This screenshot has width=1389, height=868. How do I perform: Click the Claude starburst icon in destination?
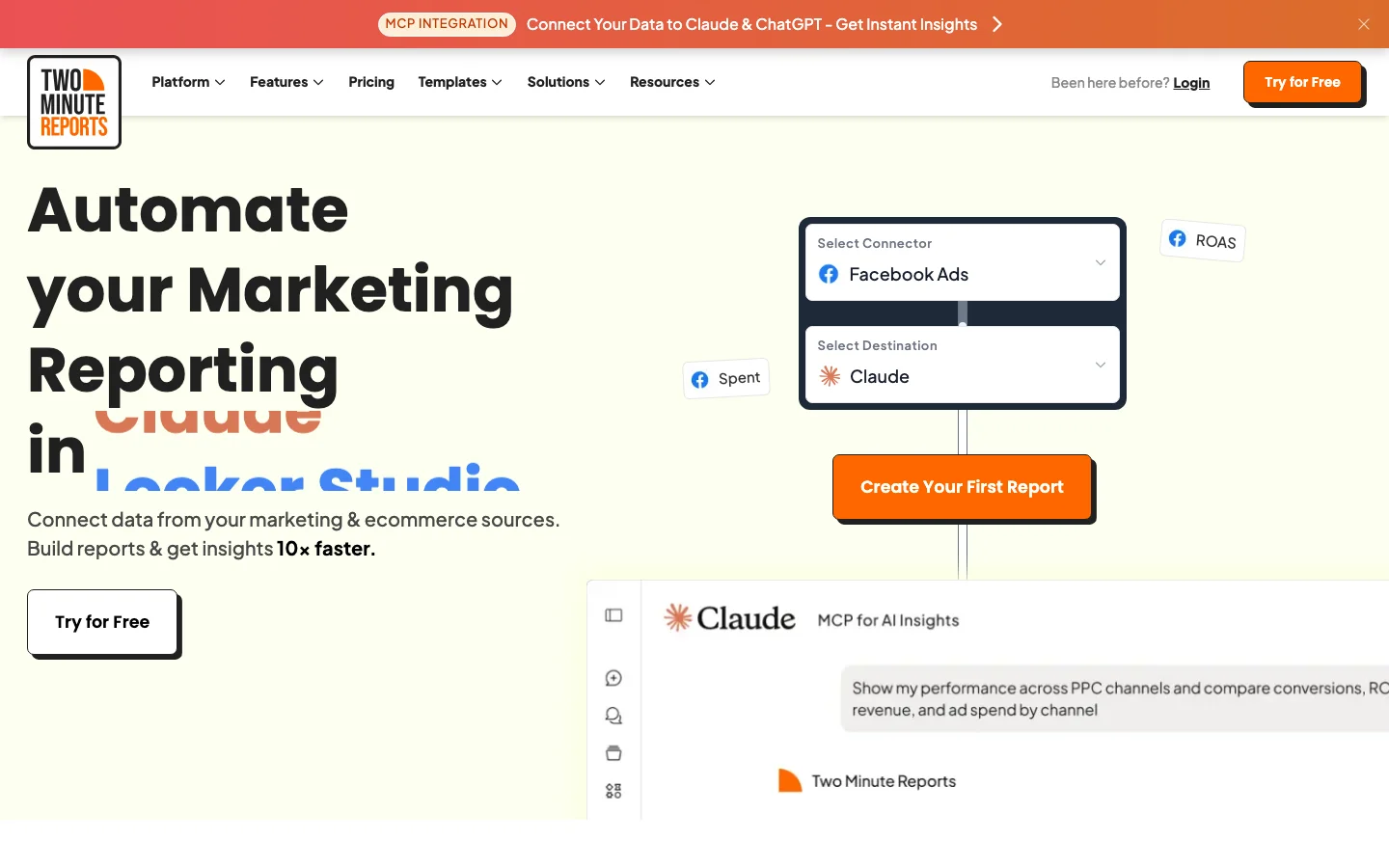click(x=830, y=376)
